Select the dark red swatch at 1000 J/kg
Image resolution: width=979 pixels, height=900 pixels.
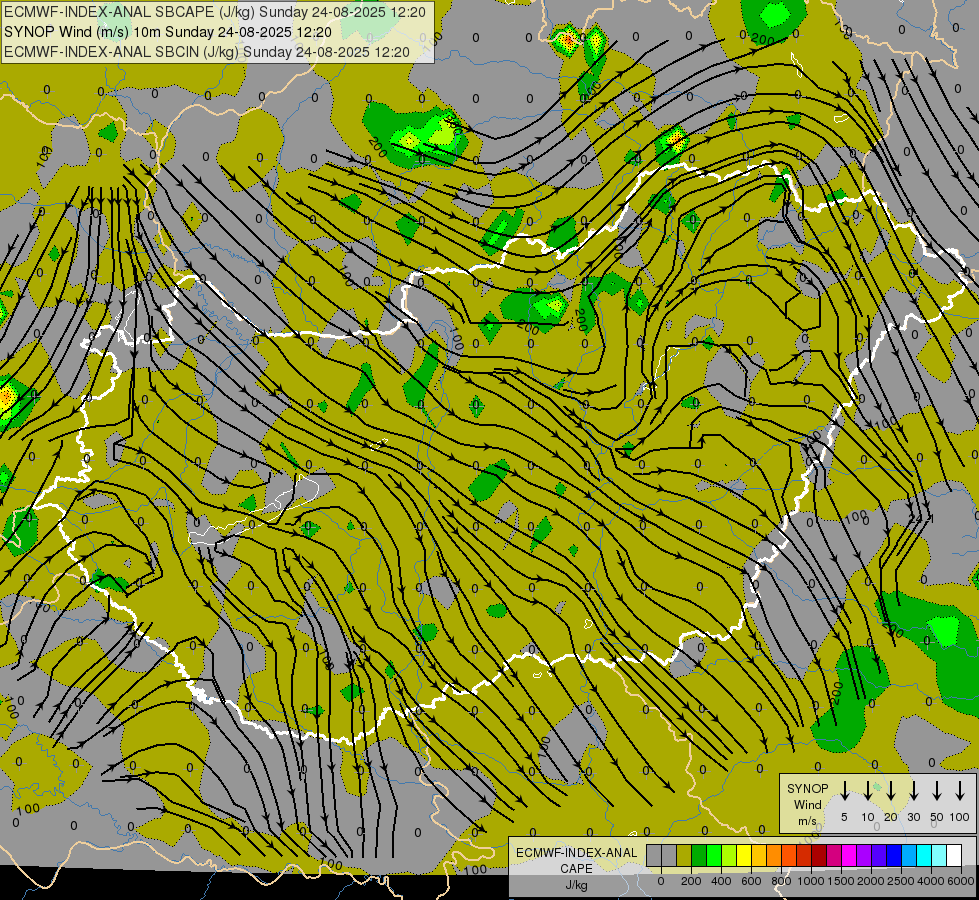click(820, 856)
